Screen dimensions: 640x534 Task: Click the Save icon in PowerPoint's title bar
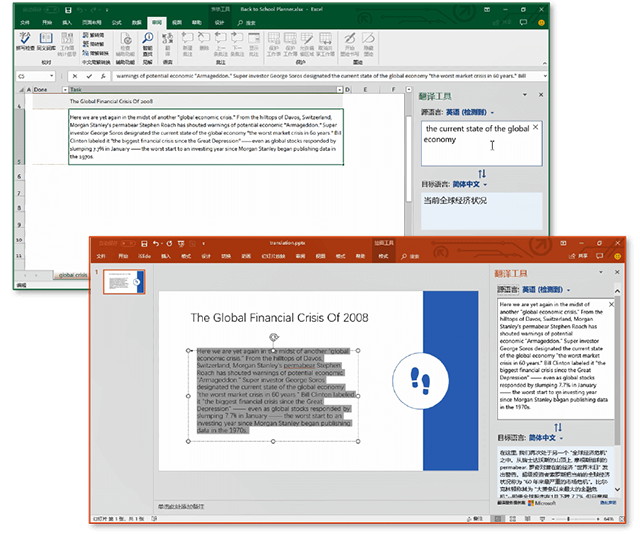144,243
